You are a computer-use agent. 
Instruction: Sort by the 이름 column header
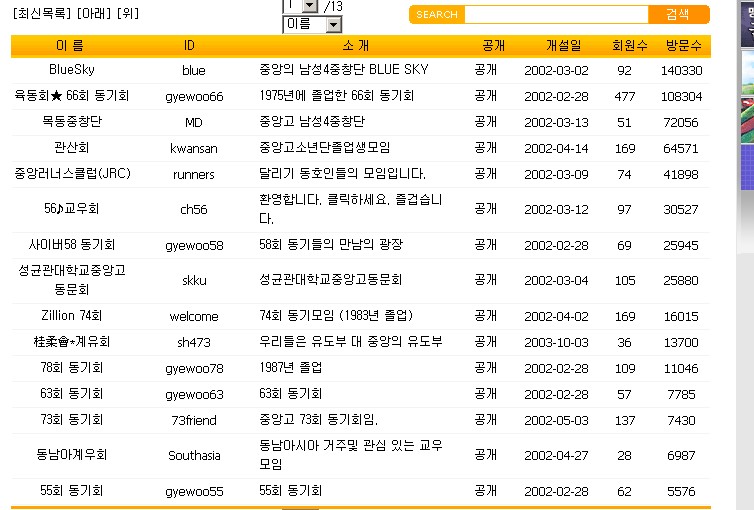pos(70,46)
